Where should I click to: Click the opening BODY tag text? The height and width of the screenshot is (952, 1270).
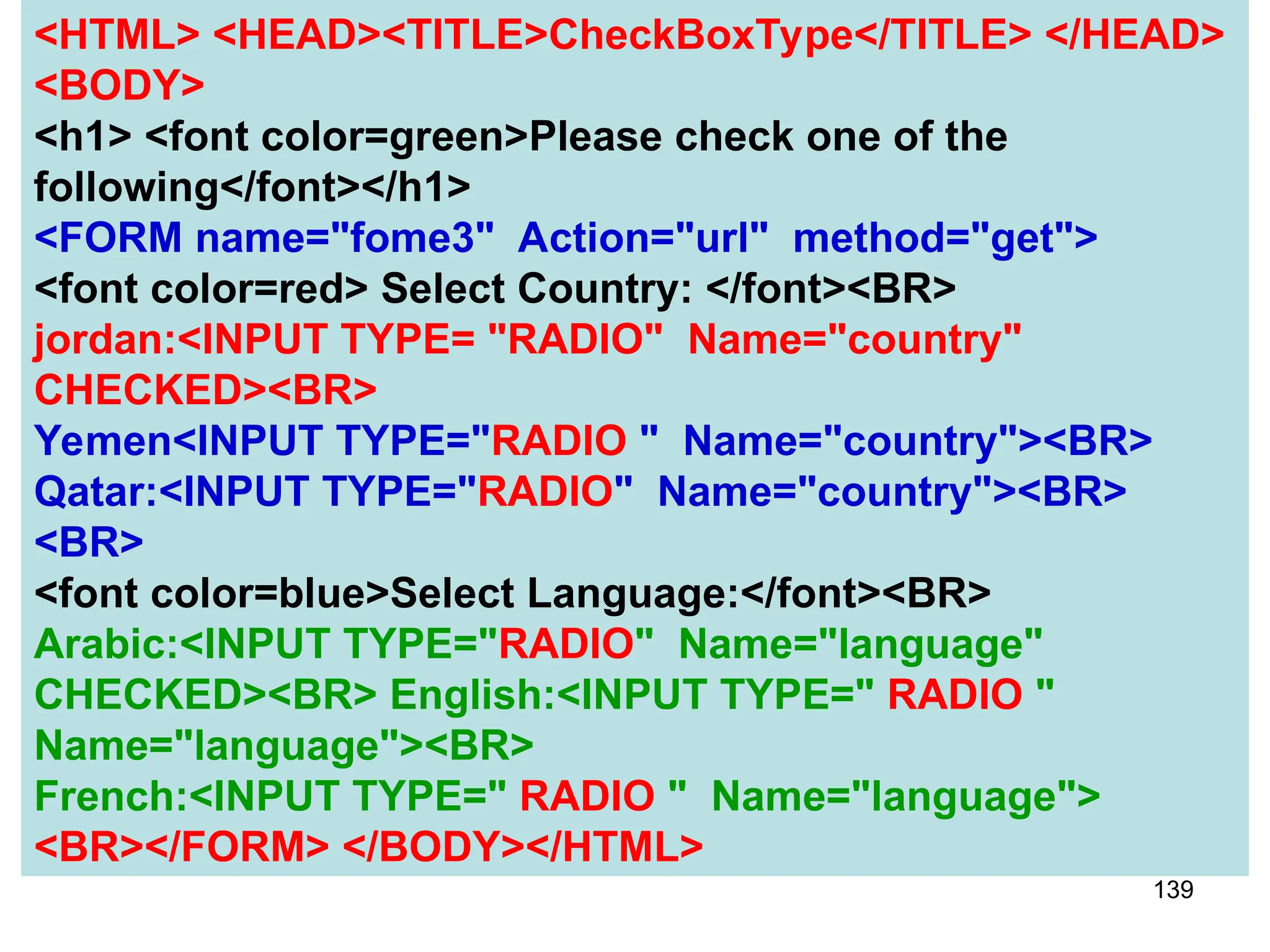[x=119, y=86]
